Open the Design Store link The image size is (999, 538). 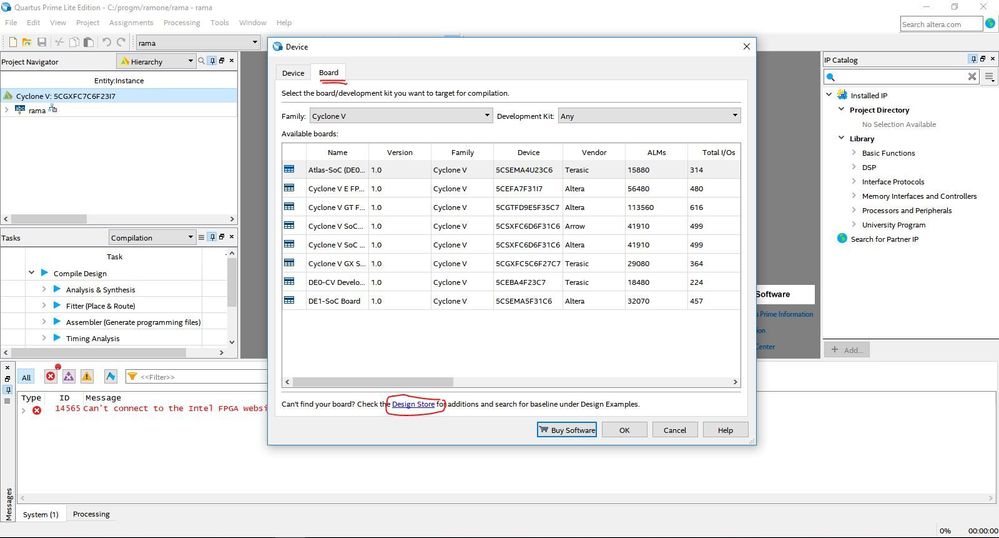413,404
